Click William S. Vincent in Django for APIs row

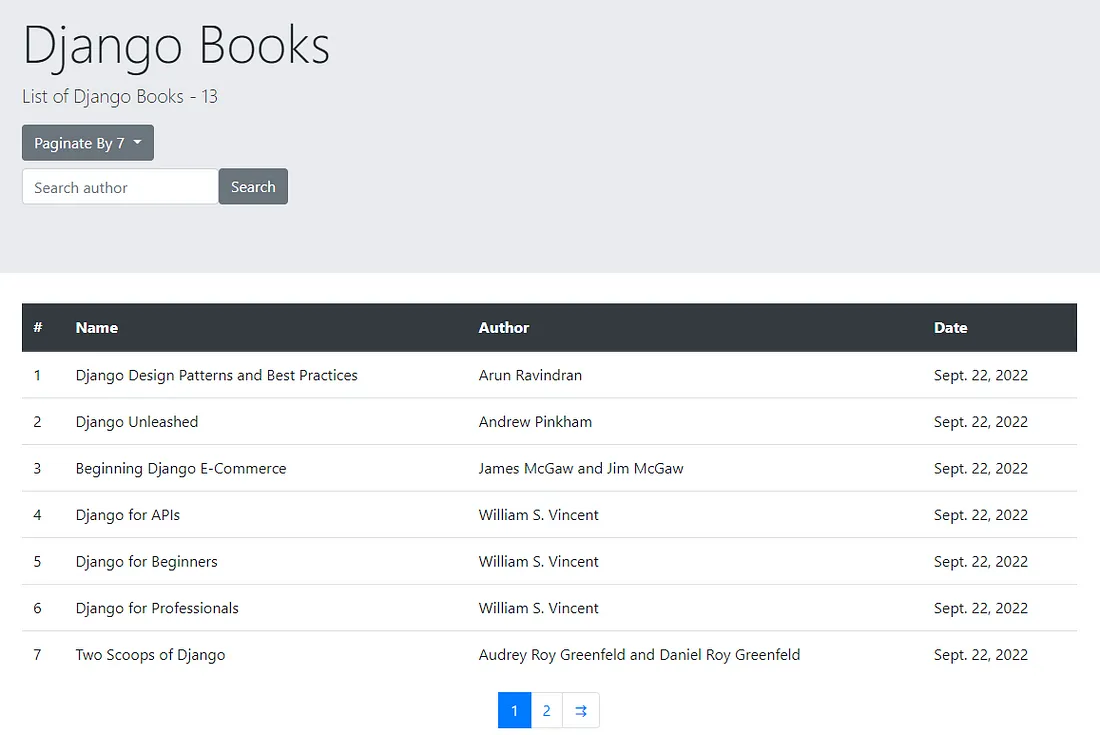539,515
